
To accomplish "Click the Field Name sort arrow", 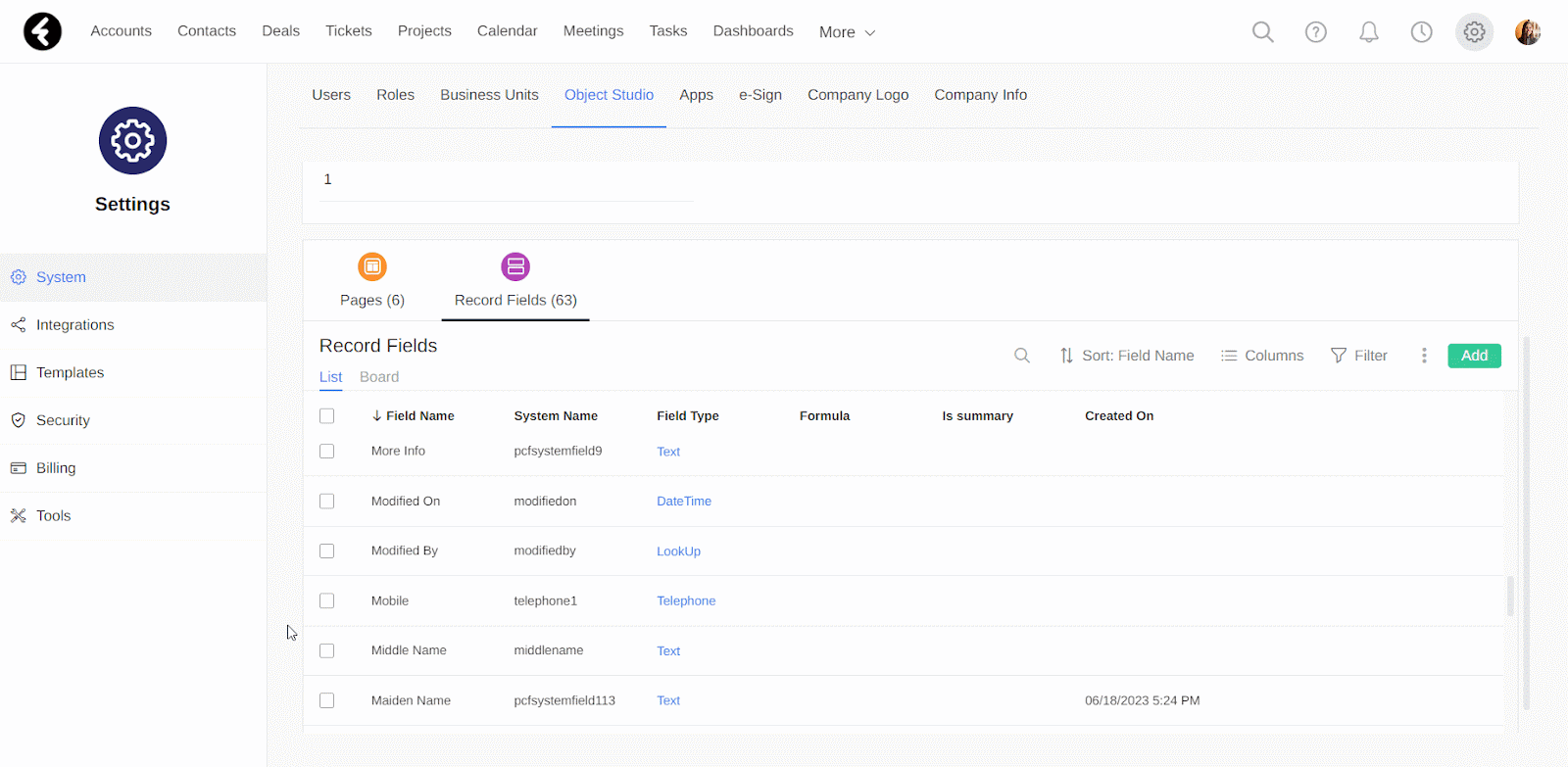I will [x=376, y=416].
